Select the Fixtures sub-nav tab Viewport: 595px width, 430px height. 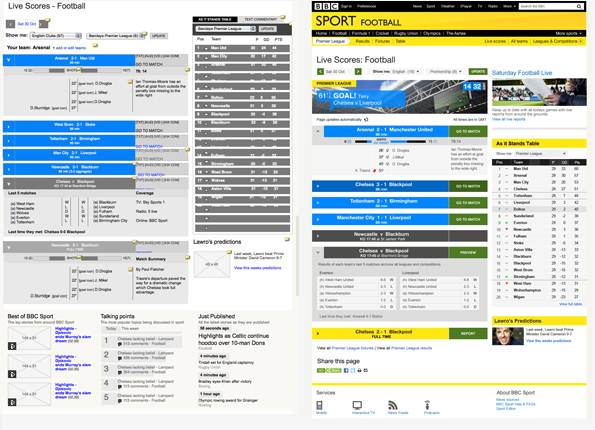[382, 41]
